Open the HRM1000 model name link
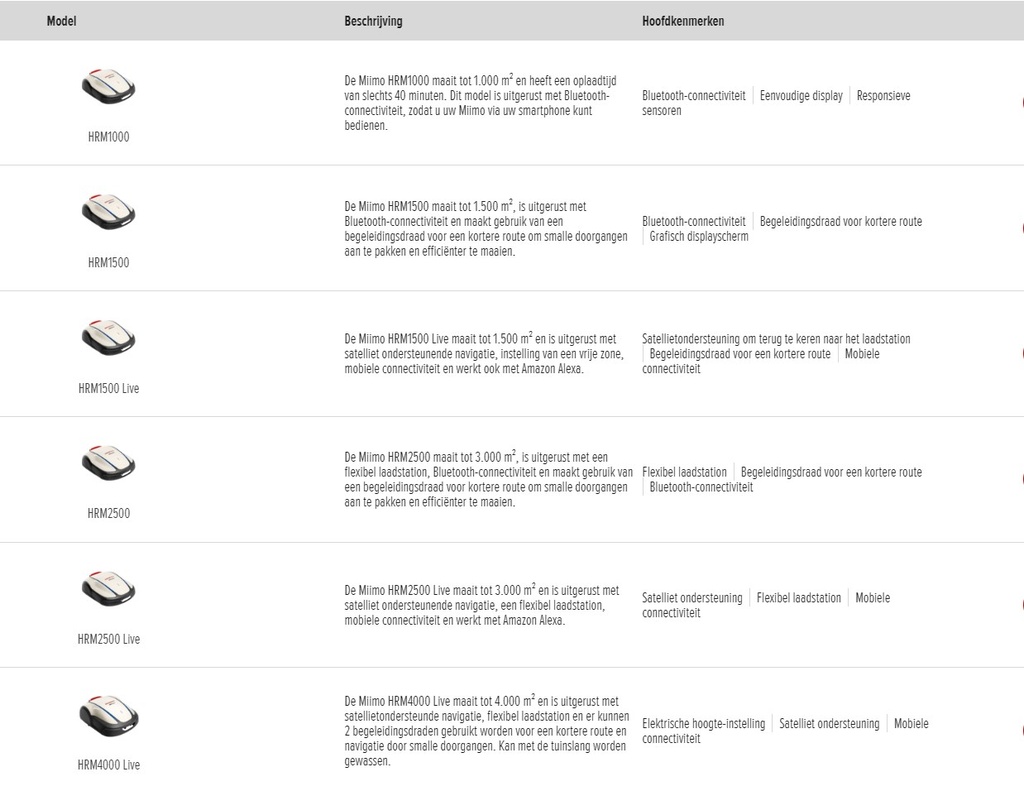Image resolution: width=1024 pixels, height=791 pixels. pyautogui.click(x=108, y=137)
